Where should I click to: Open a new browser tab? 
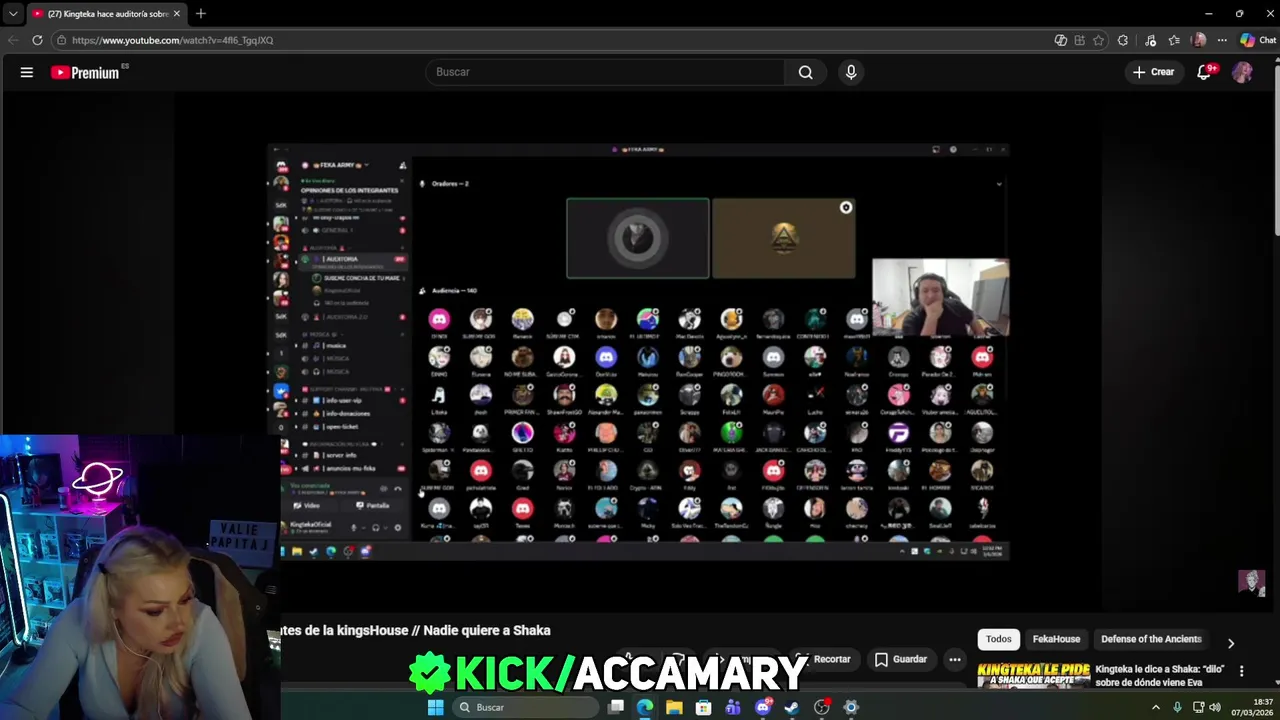pos(201,14)
